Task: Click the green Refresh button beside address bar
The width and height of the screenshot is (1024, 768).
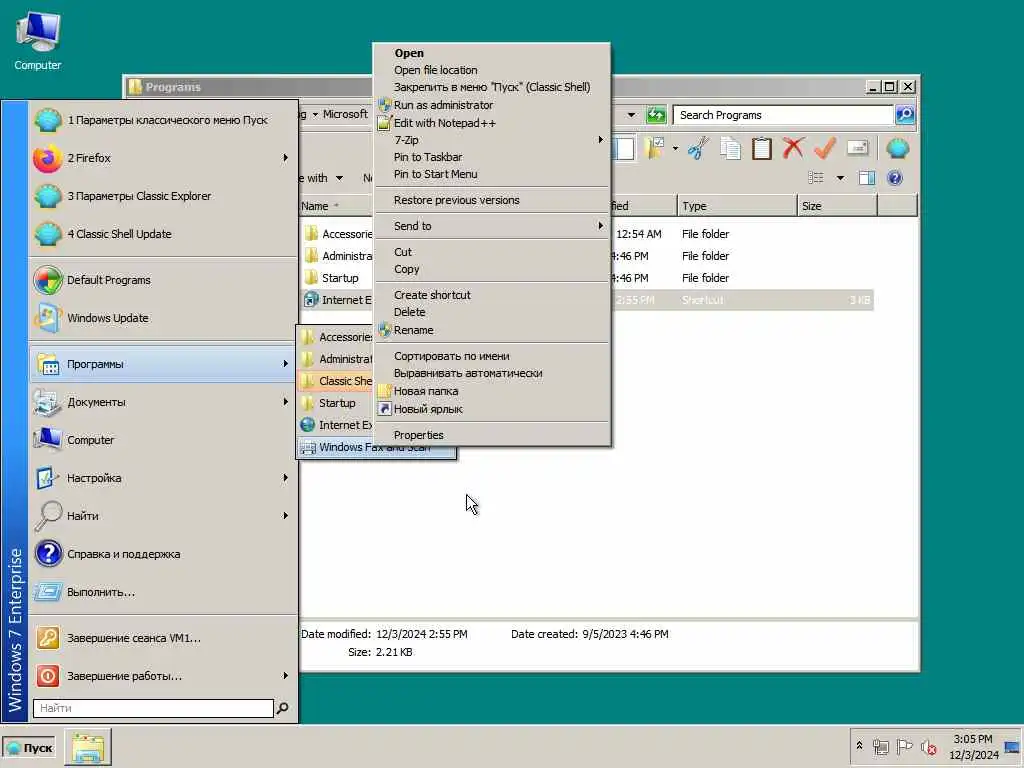Action: tap(656, 115)
